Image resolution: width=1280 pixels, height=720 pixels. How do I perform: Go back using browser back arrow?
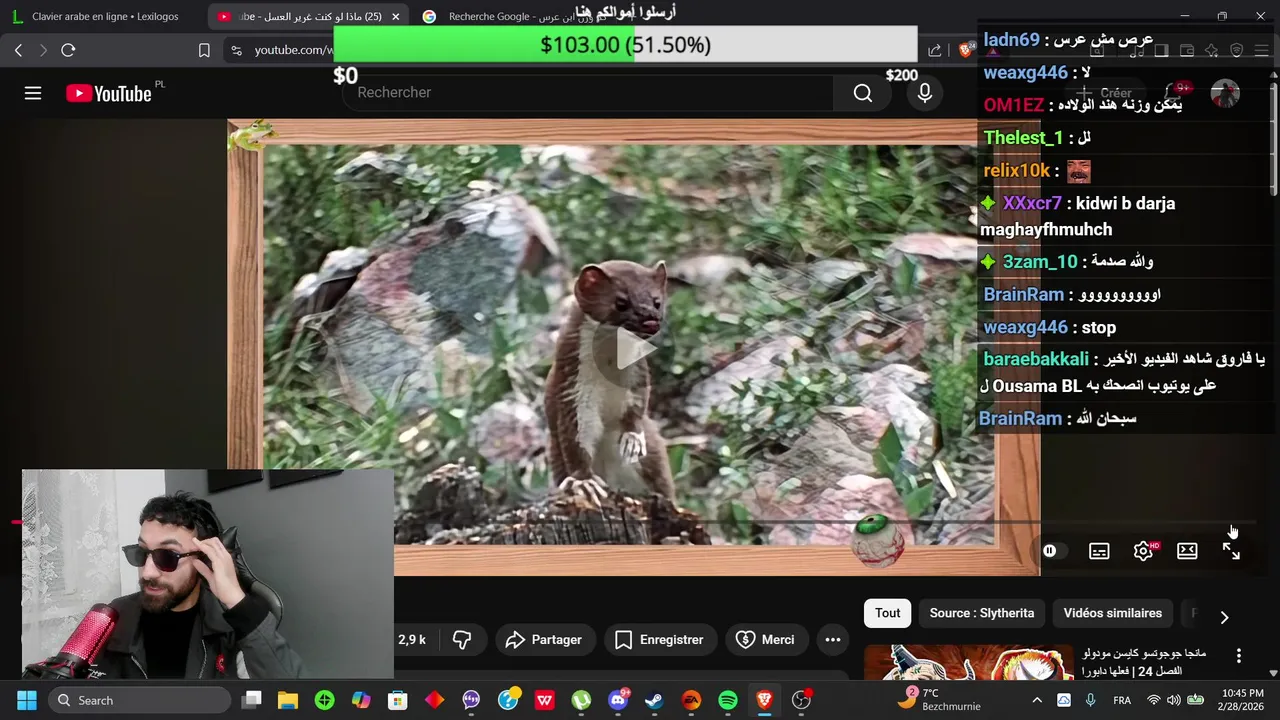18,50
